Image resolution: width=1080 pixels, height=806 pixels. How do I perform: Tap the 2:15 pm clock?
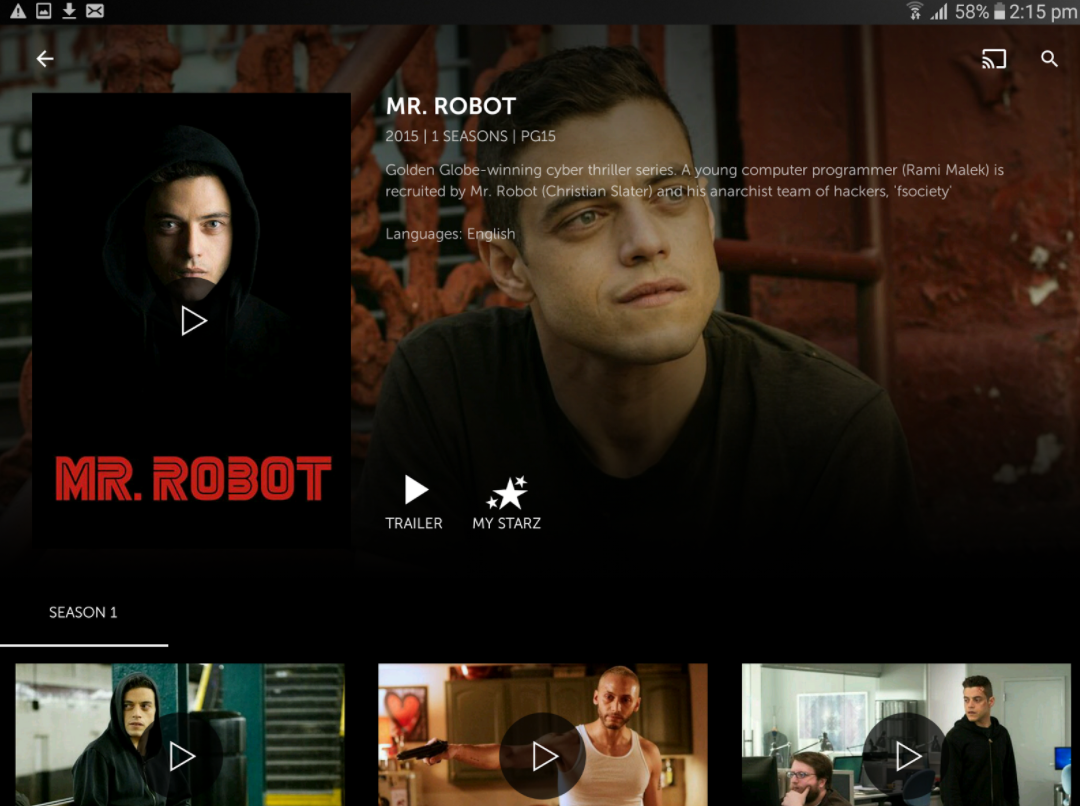coord(1043,12)
